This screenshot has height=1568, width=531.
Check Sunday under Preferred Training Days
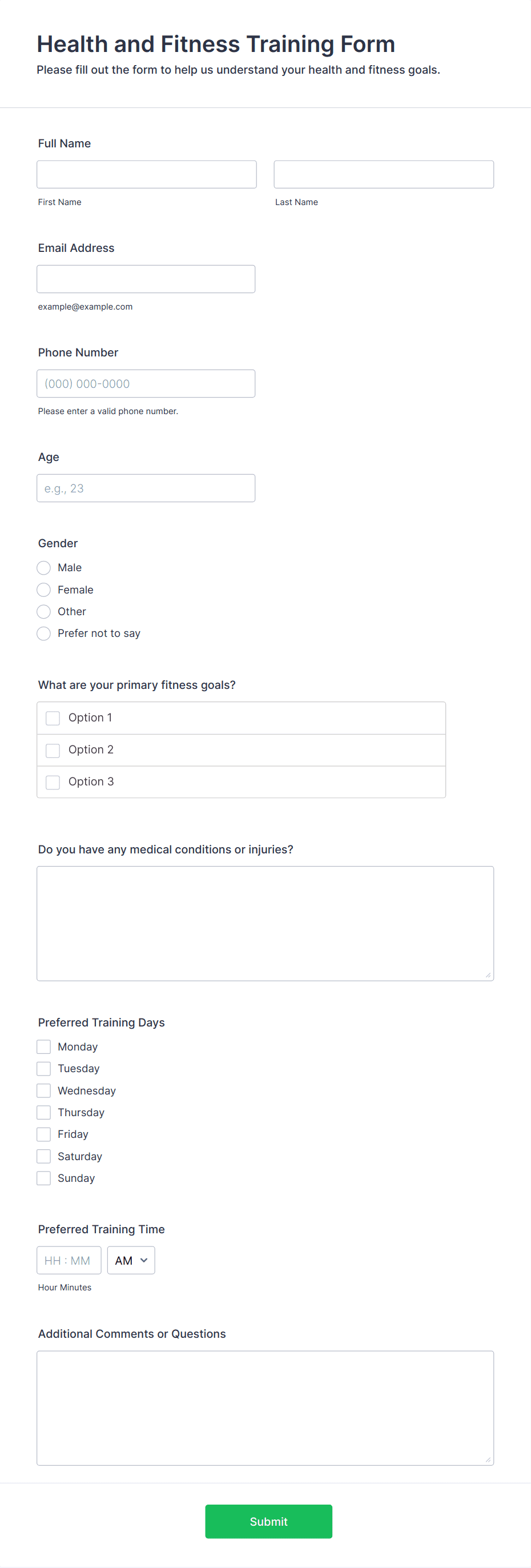pyautogui.click(x=43, y=1178)
